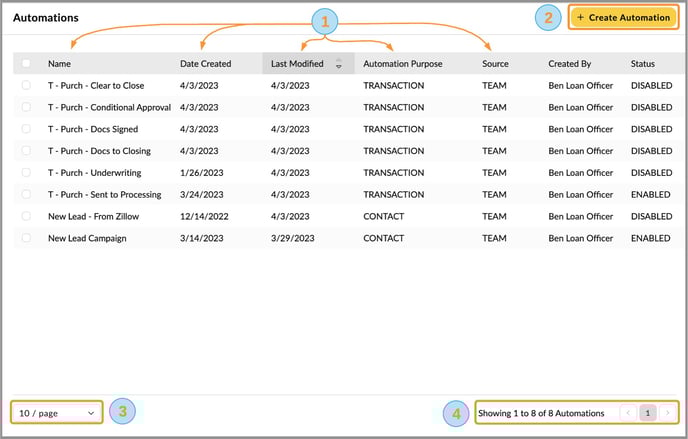
Task: Click Showing 1 to 8 of 8 Automations text
Action: [541, 413]
